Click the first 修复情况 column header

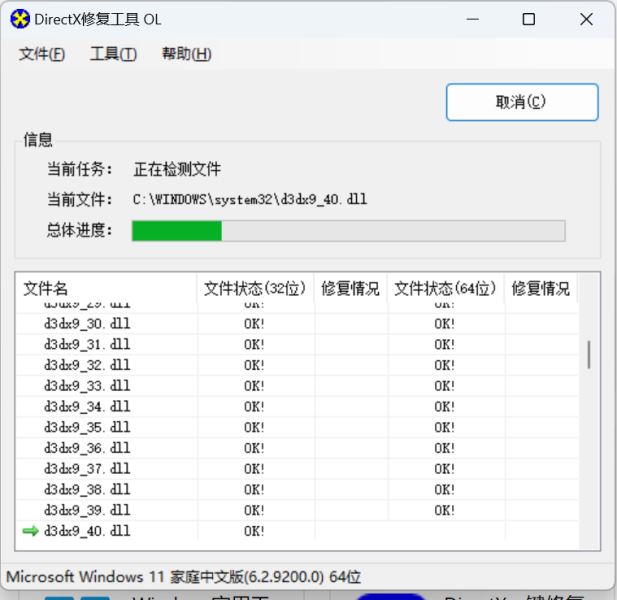[351, 288]
